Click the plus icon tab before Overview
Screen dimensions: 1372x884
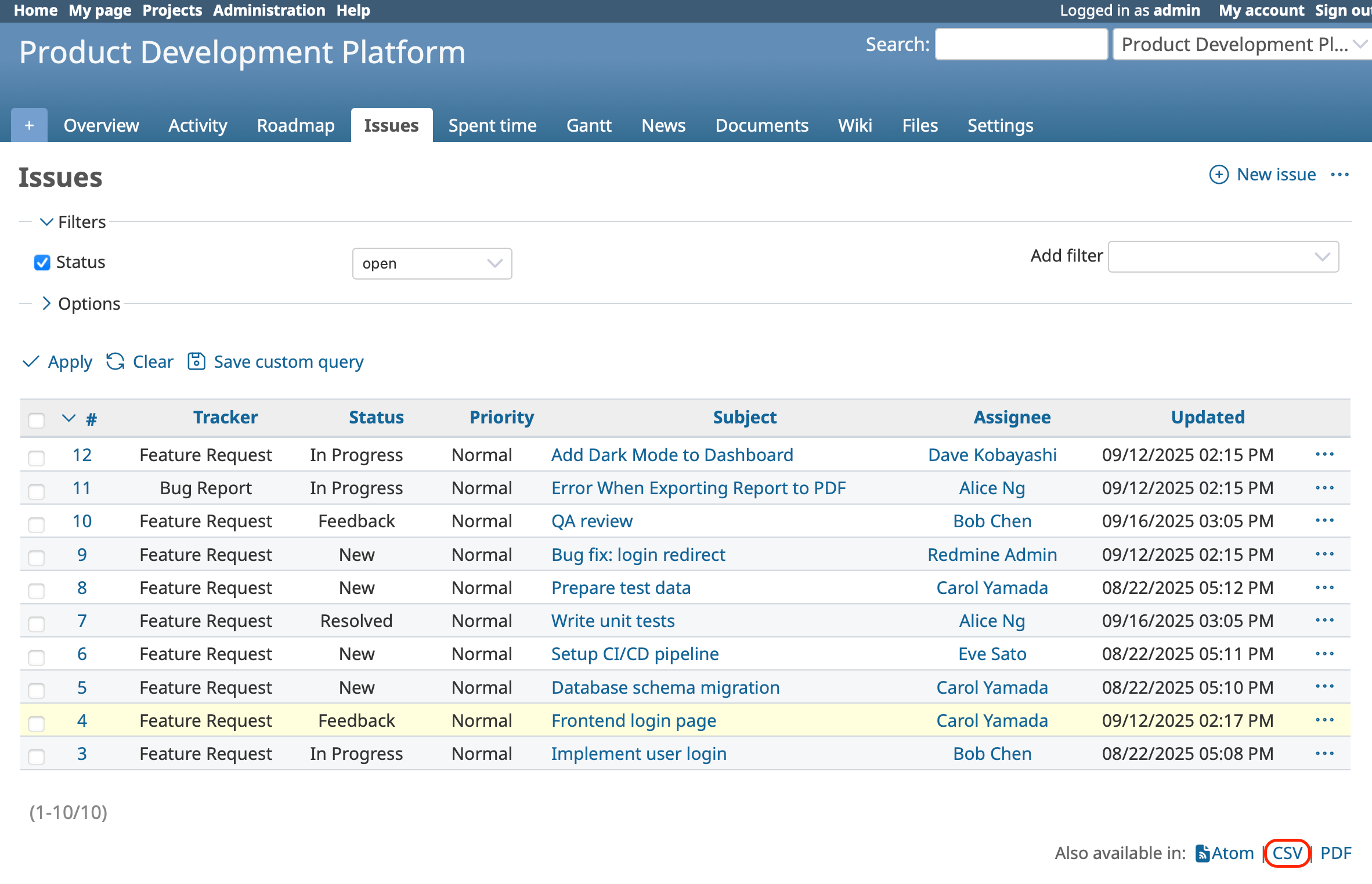[x=29, y=125]
